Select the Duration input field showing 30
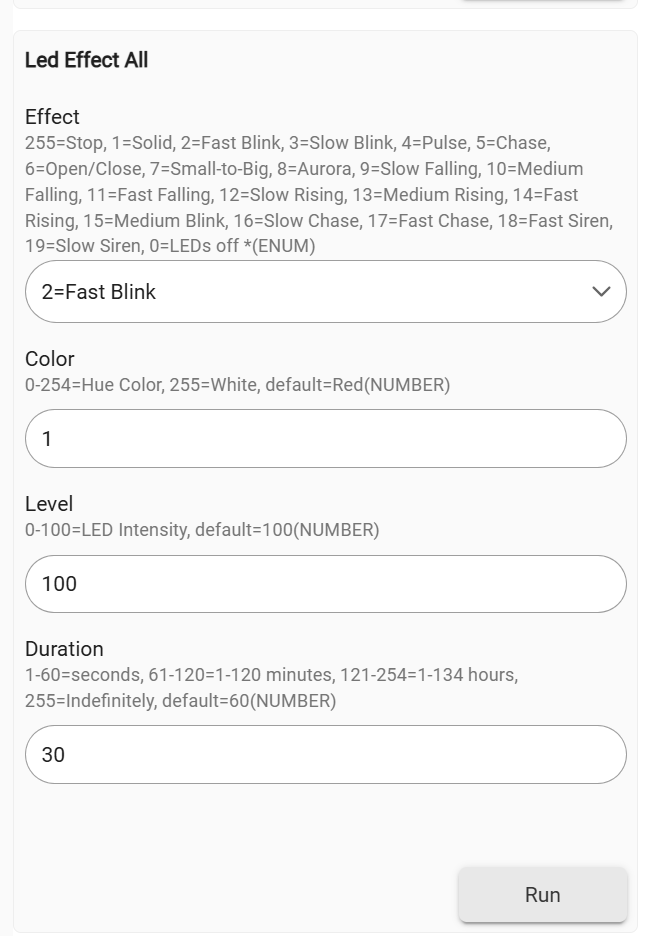The height and width of the screenshot is (936, 645). (325, 755)
